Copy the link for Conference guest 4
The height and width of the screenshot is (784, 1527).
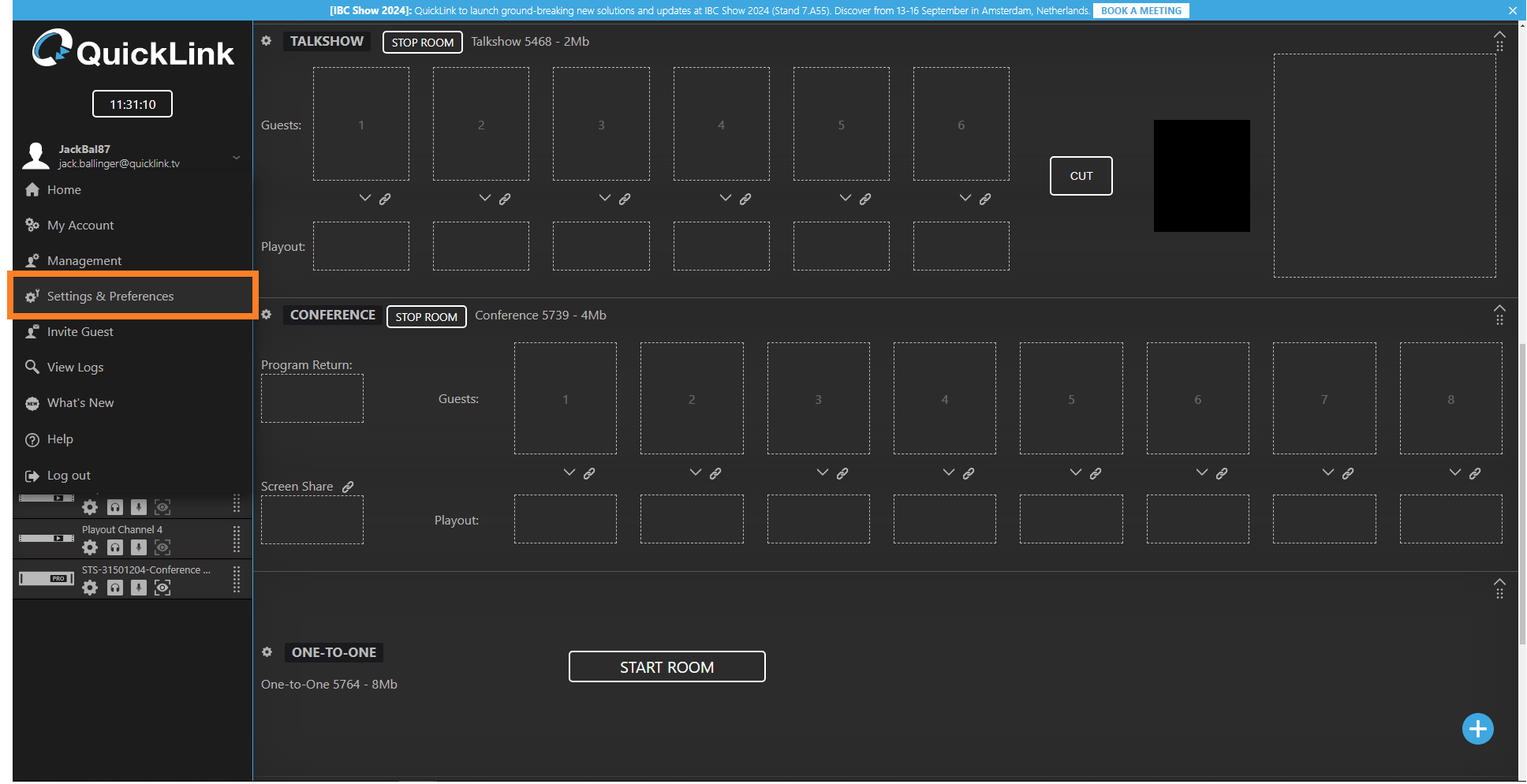(x=969, y=473)
